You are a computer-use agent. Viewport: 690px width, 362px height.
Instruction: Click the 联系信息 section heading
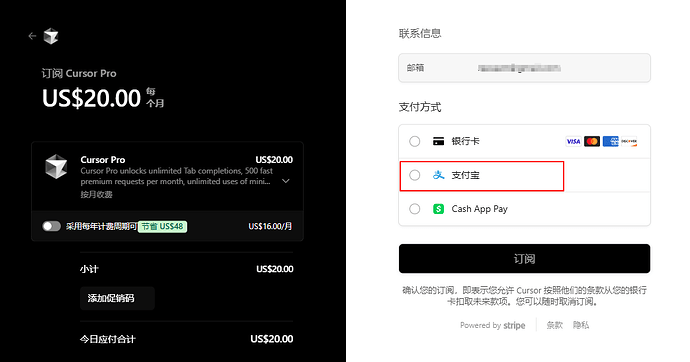(420, 33)
